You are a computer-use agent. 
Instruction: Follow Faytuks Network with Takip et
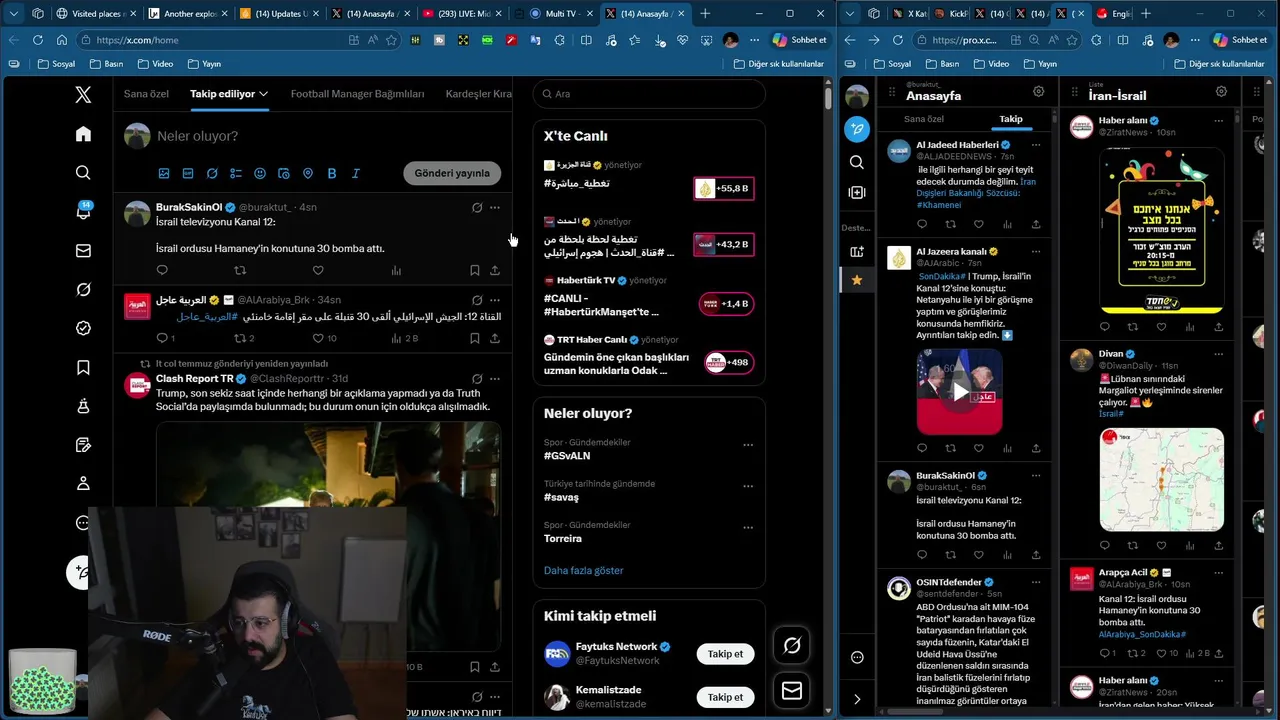tap(725, 654)
